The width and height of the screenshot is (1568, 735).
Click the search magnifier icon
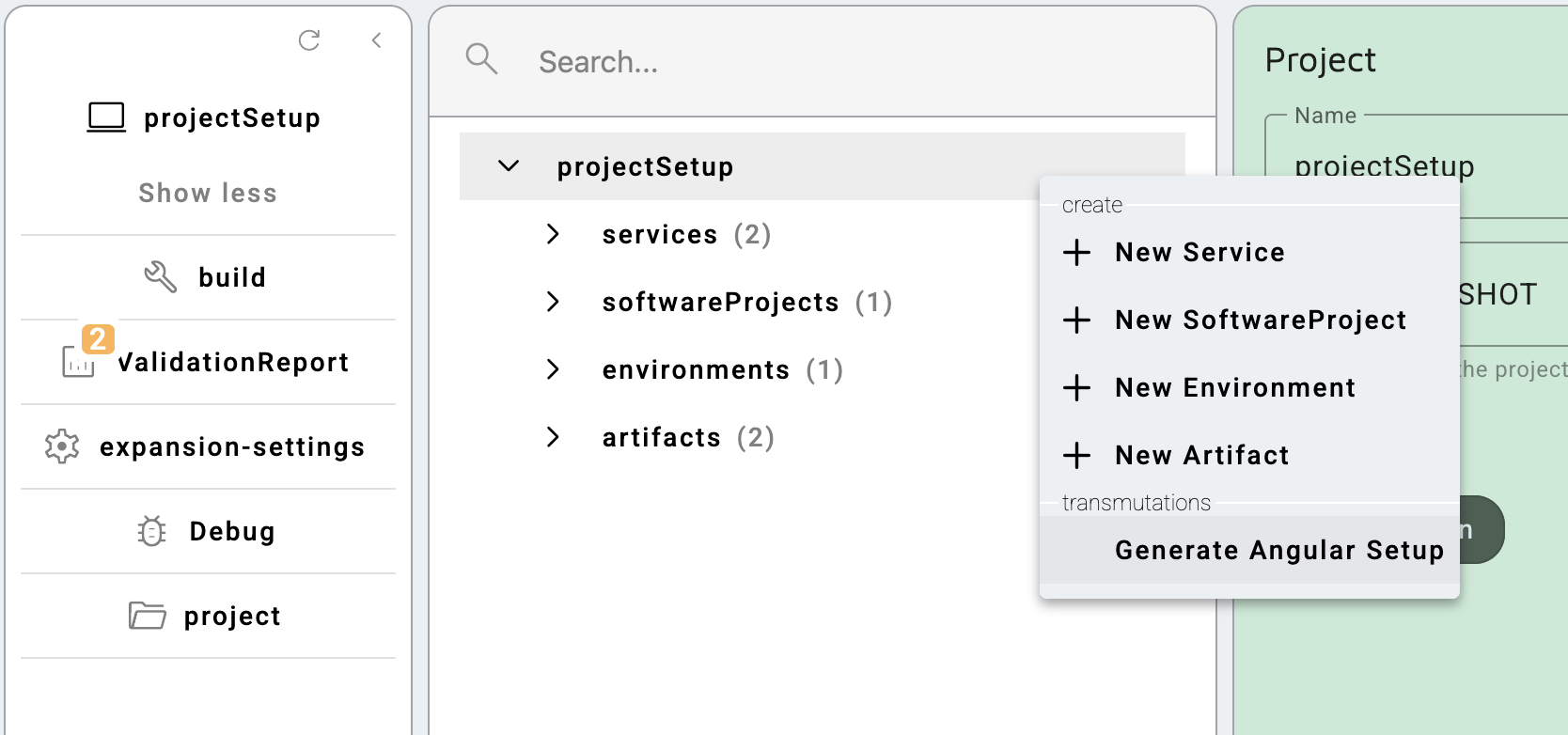[x=481, y=59]
